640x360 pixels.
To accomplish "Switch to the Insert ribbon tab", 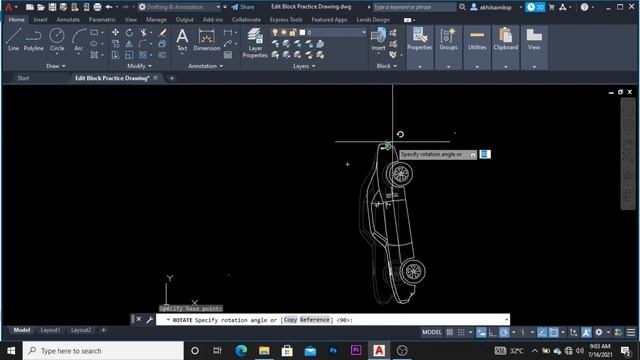I will [x=40, y=20].
